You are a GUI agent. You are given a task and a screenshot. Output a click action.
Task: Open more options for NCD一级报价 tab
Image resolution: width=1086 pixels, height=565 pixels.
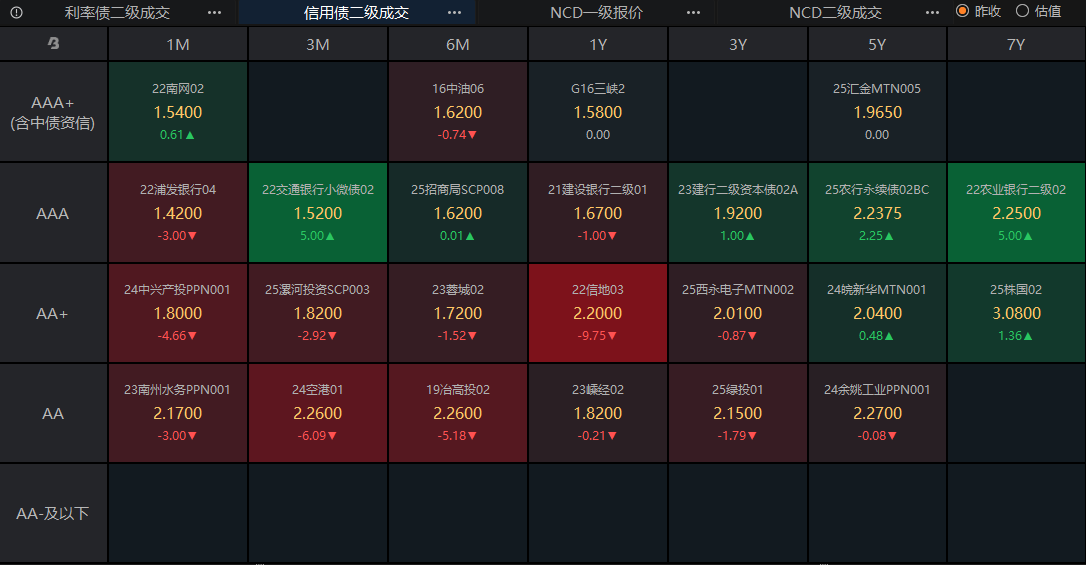pos(693,12)
